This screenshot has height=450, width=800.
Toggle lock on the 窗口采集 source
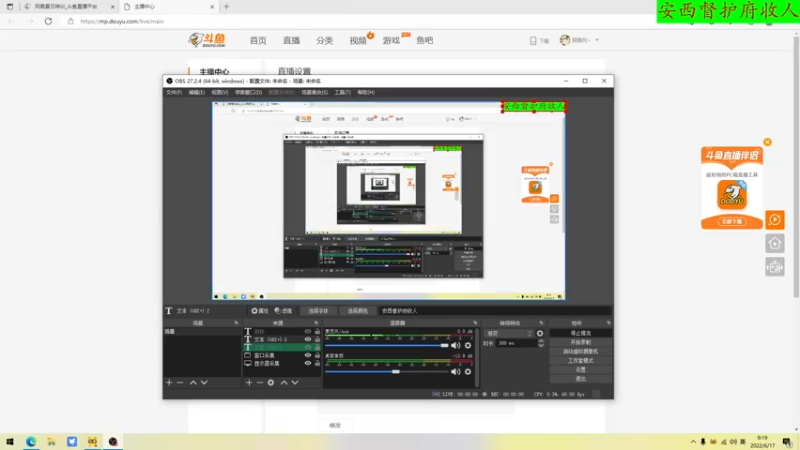[x=317, y=355]
